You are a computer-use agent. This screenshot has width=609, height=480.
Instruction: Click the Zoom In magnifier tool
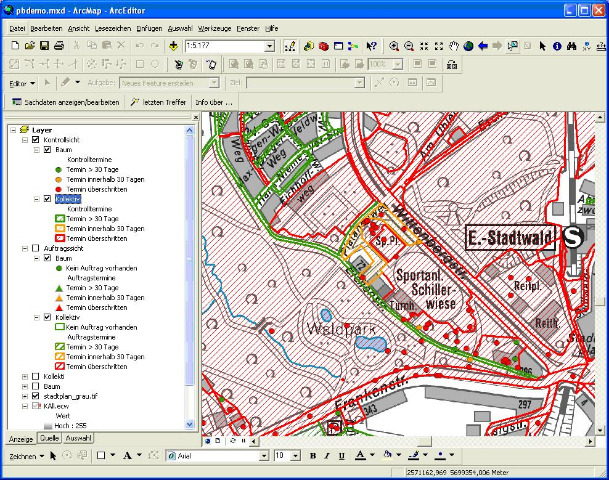coord(394,46)
